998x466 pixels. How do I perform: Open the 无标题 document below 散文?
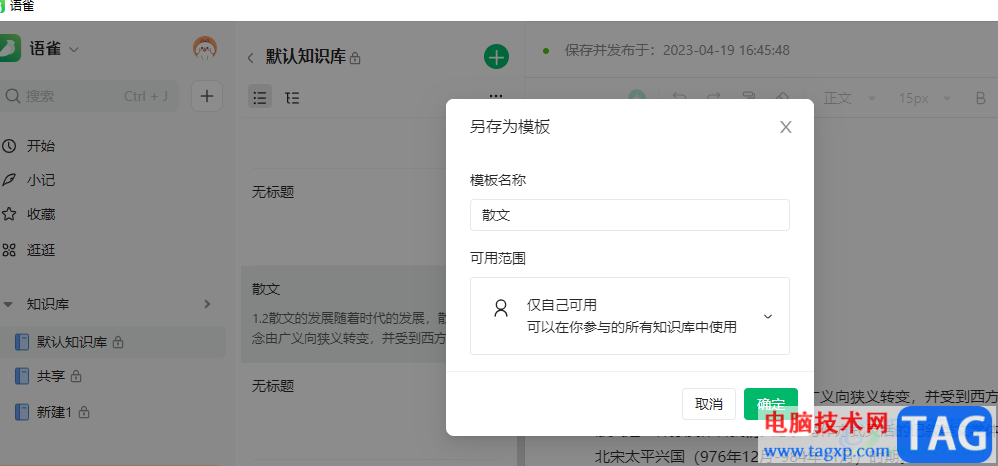tap(273, 385)
